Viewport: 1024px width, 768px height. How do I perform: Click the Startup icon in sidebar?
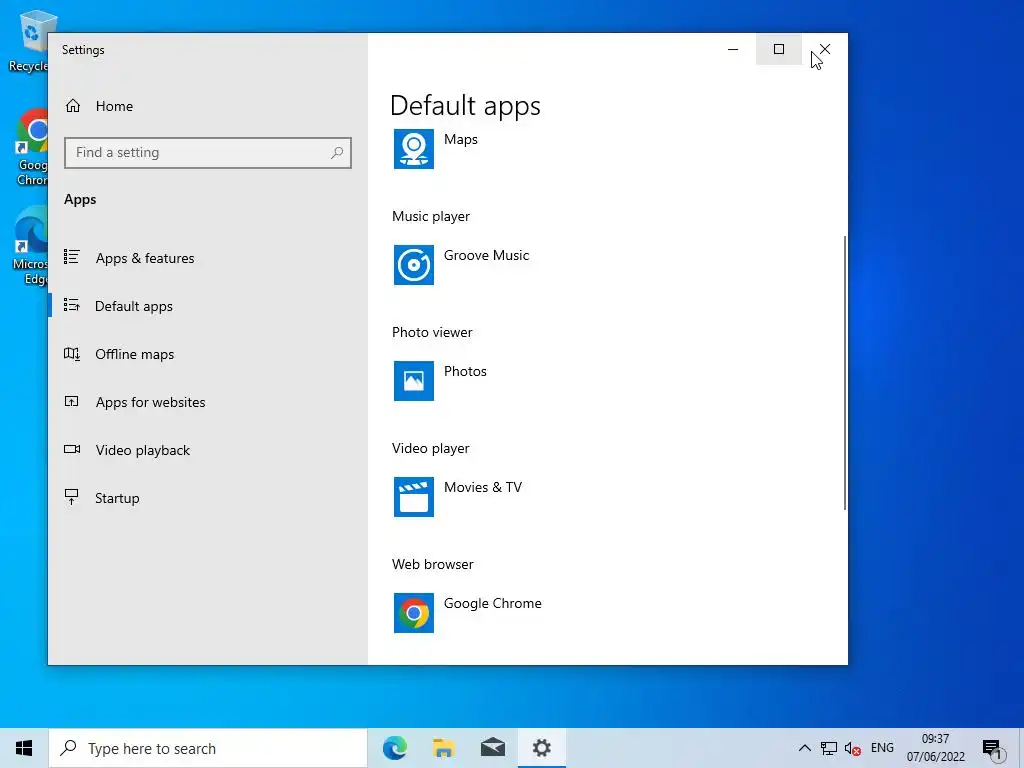72,497
